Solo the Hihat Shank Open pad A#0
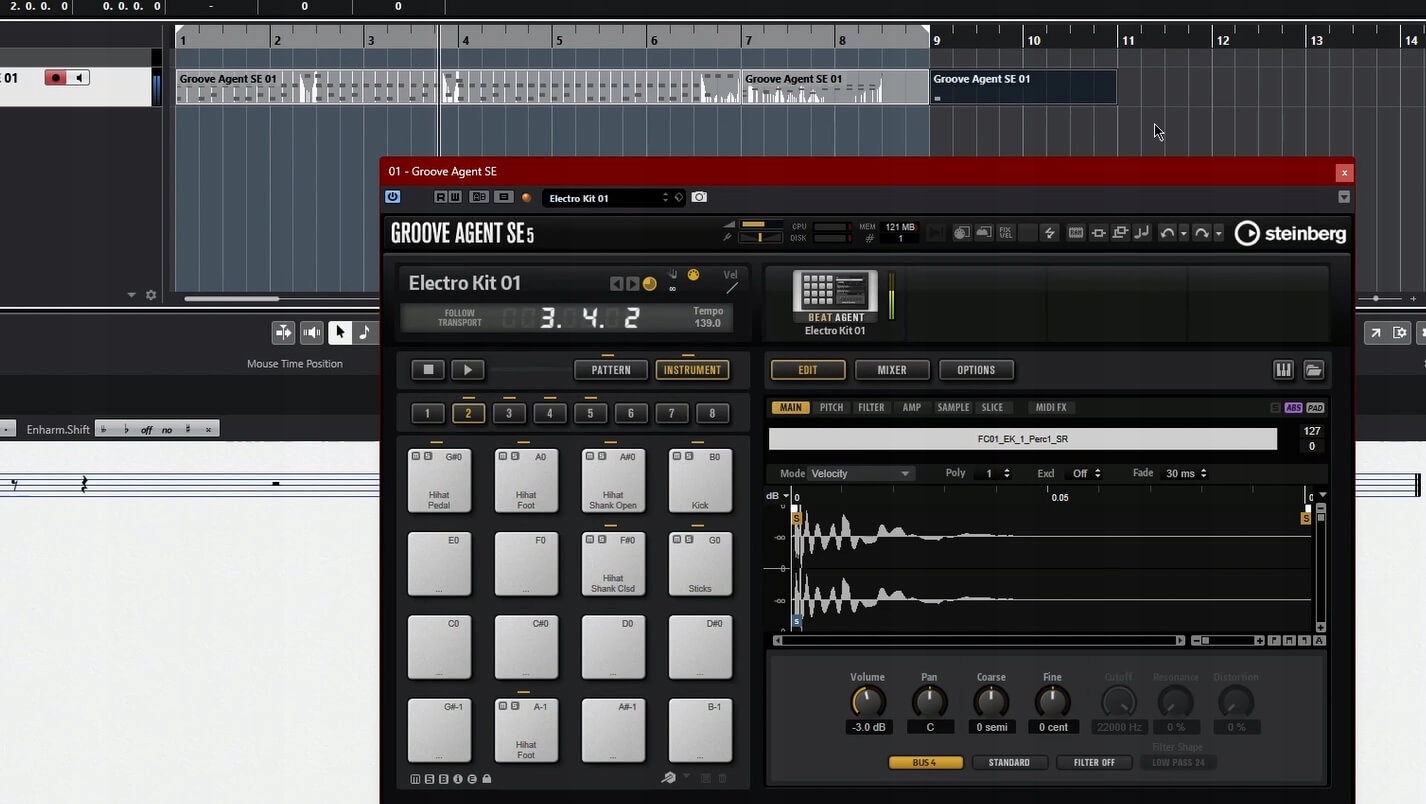1426x804 pixels. [x=601, y=456]
